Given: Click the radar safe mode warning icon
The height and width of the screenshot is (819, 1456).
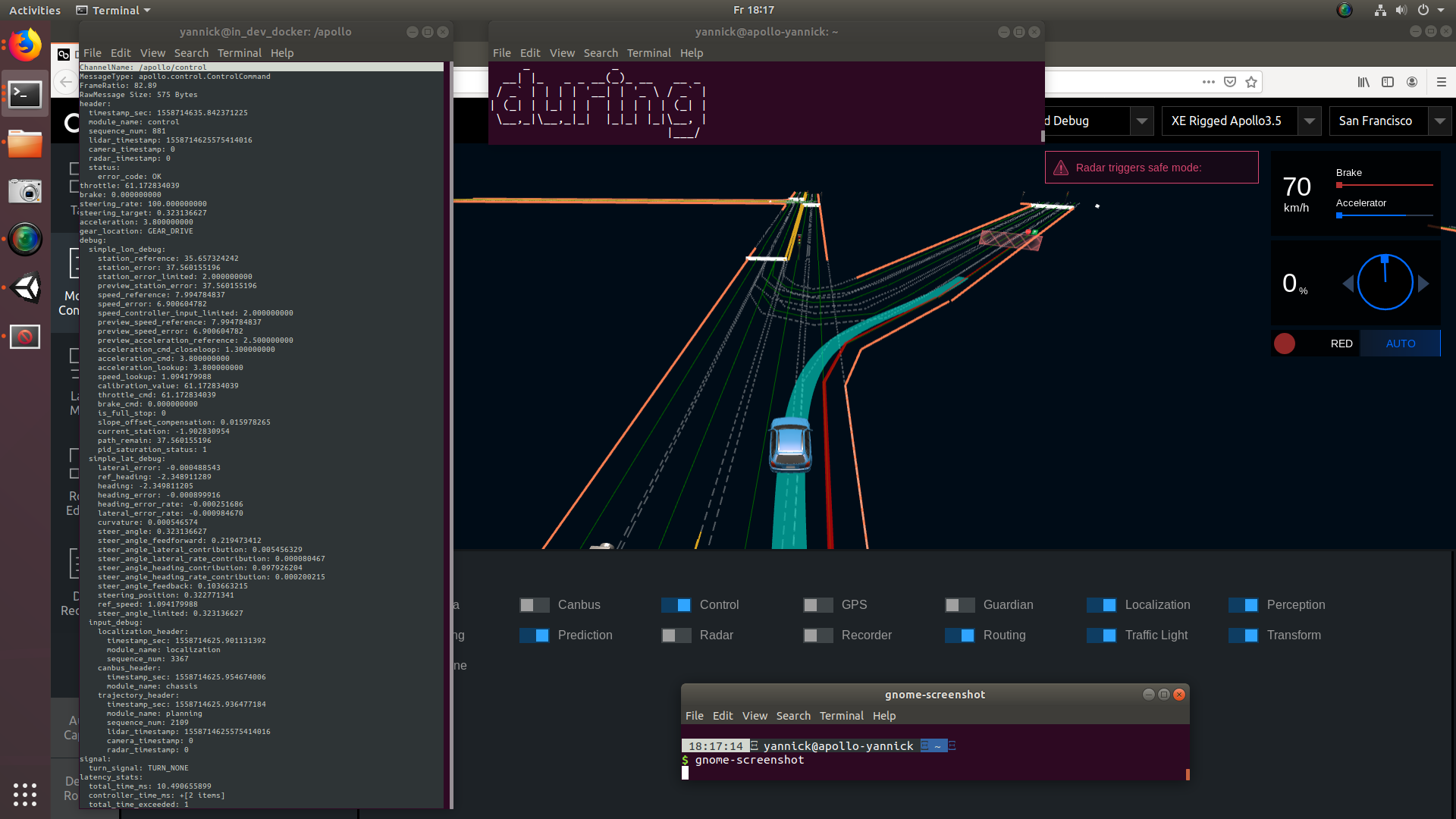Looking at the screenshot, I should [x=1061, y=168].
